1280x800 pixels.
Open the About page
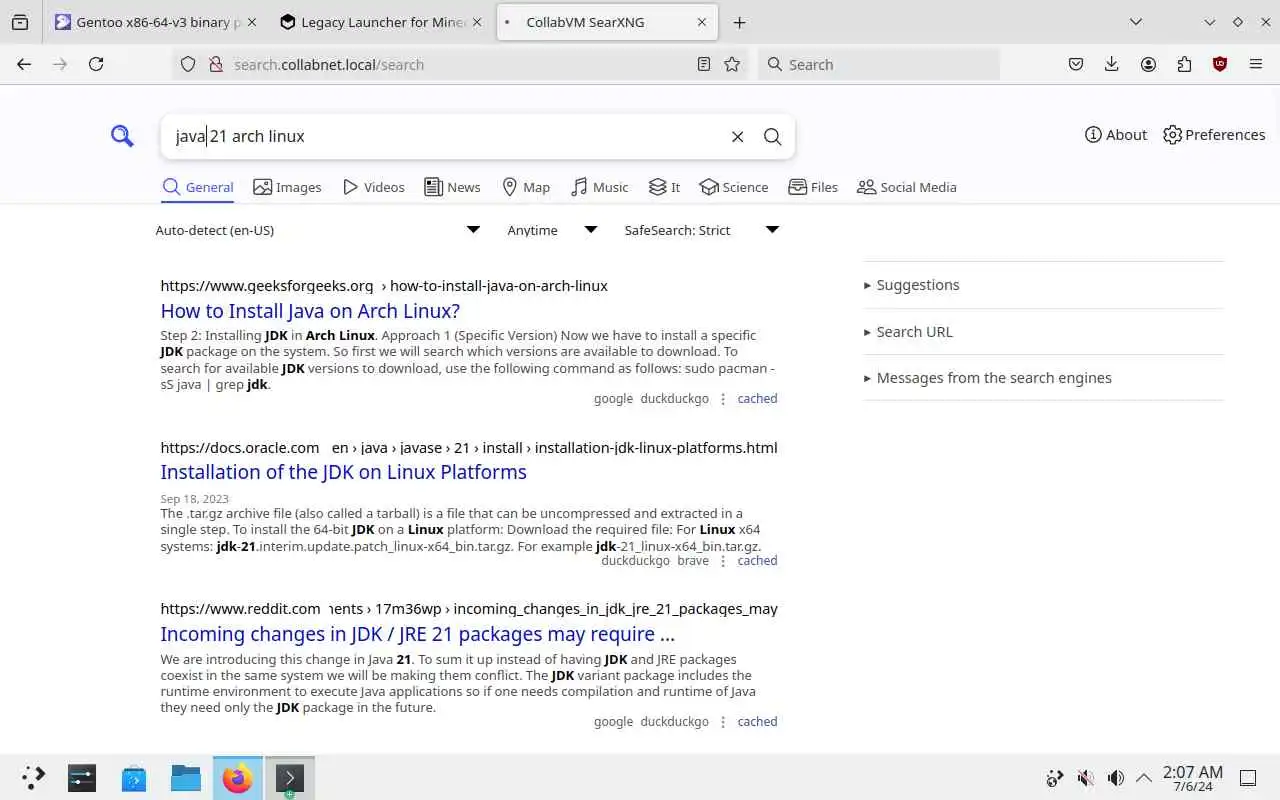pyautogui.click(x=1116, y=135)
